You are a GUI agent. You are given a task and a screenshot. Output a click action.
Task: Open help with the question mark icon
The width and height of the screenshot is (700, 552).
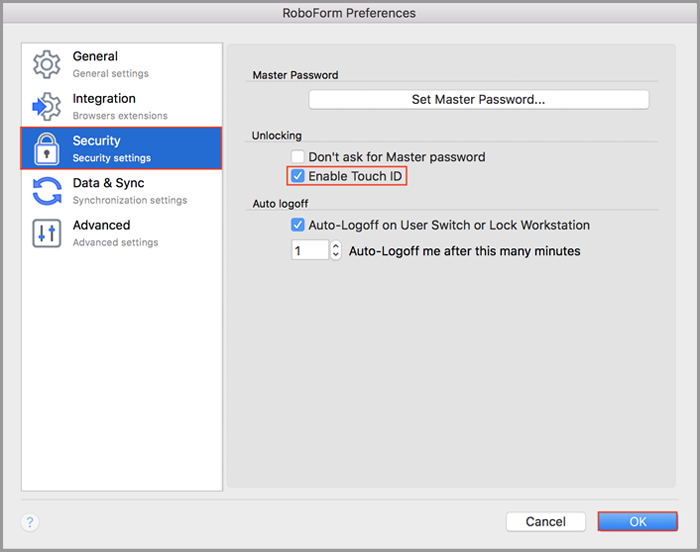[30, 522]
